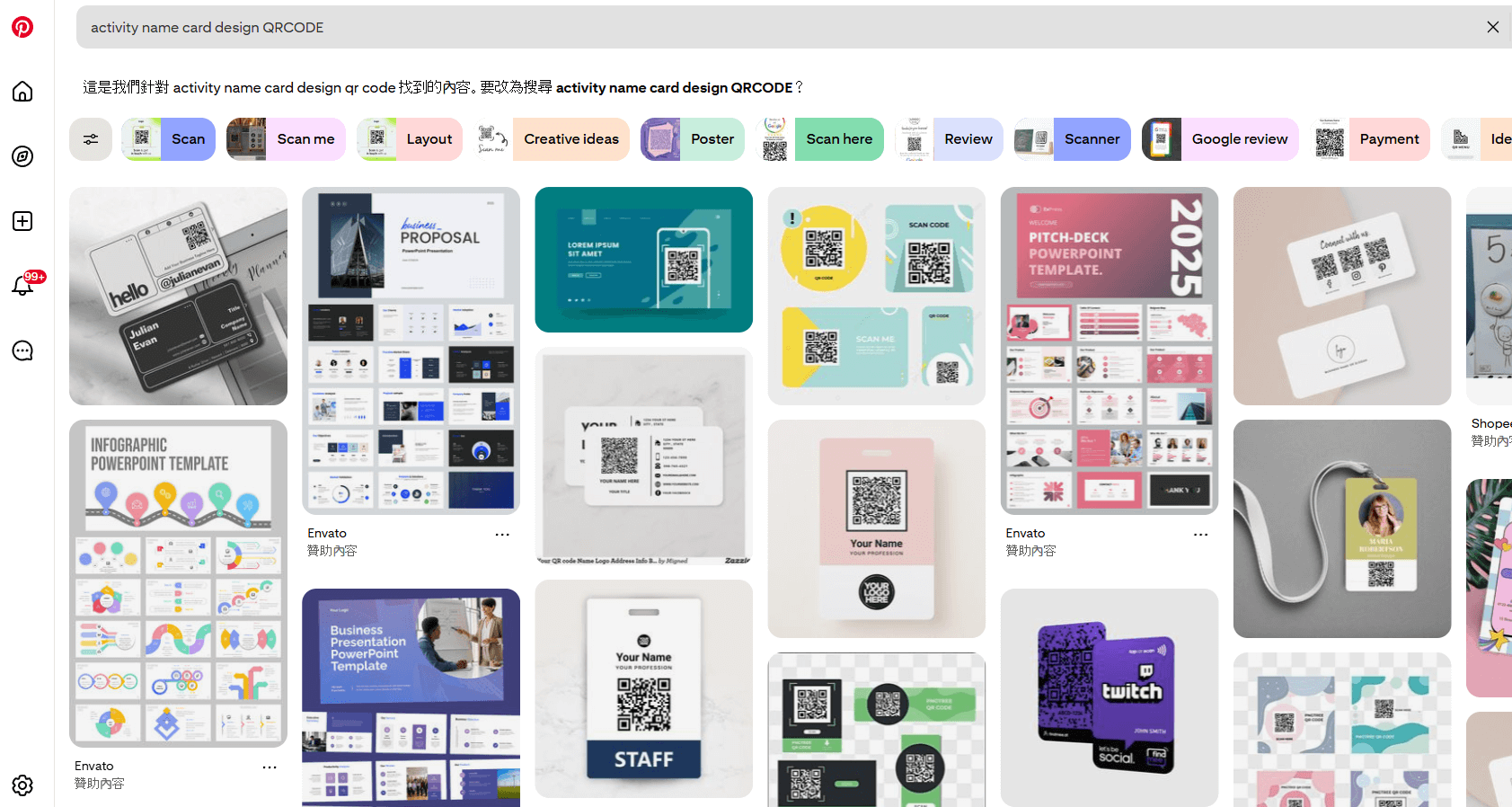Open the teal Lorem Ipsum QR card pin

(643, 260)
